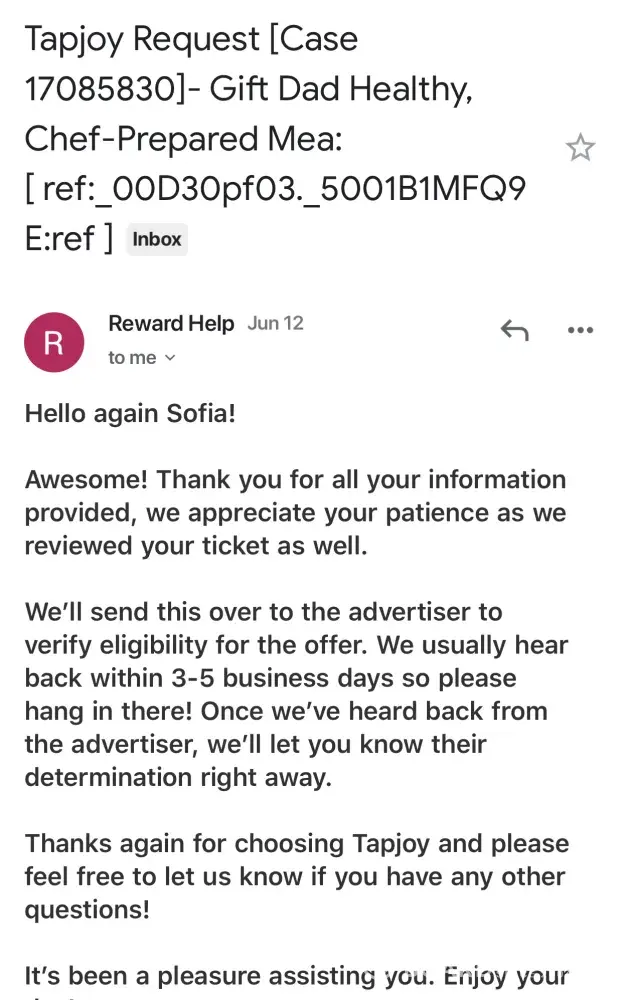Tap the Jun 12 date stamp
623x1000 pixels.
click(x=275, y=323)
